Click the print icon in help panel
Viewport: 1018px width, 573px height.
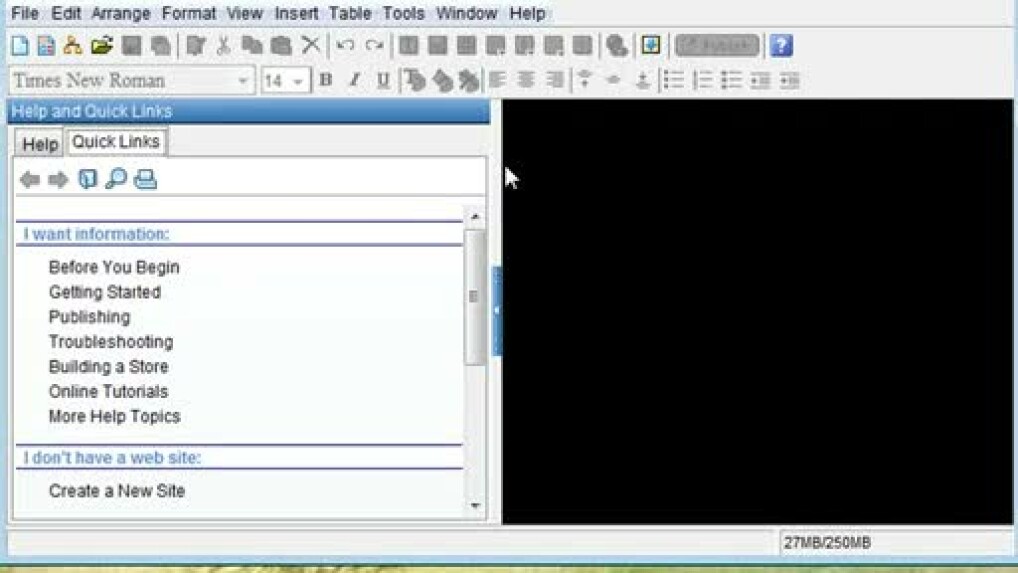coord(146,180)
